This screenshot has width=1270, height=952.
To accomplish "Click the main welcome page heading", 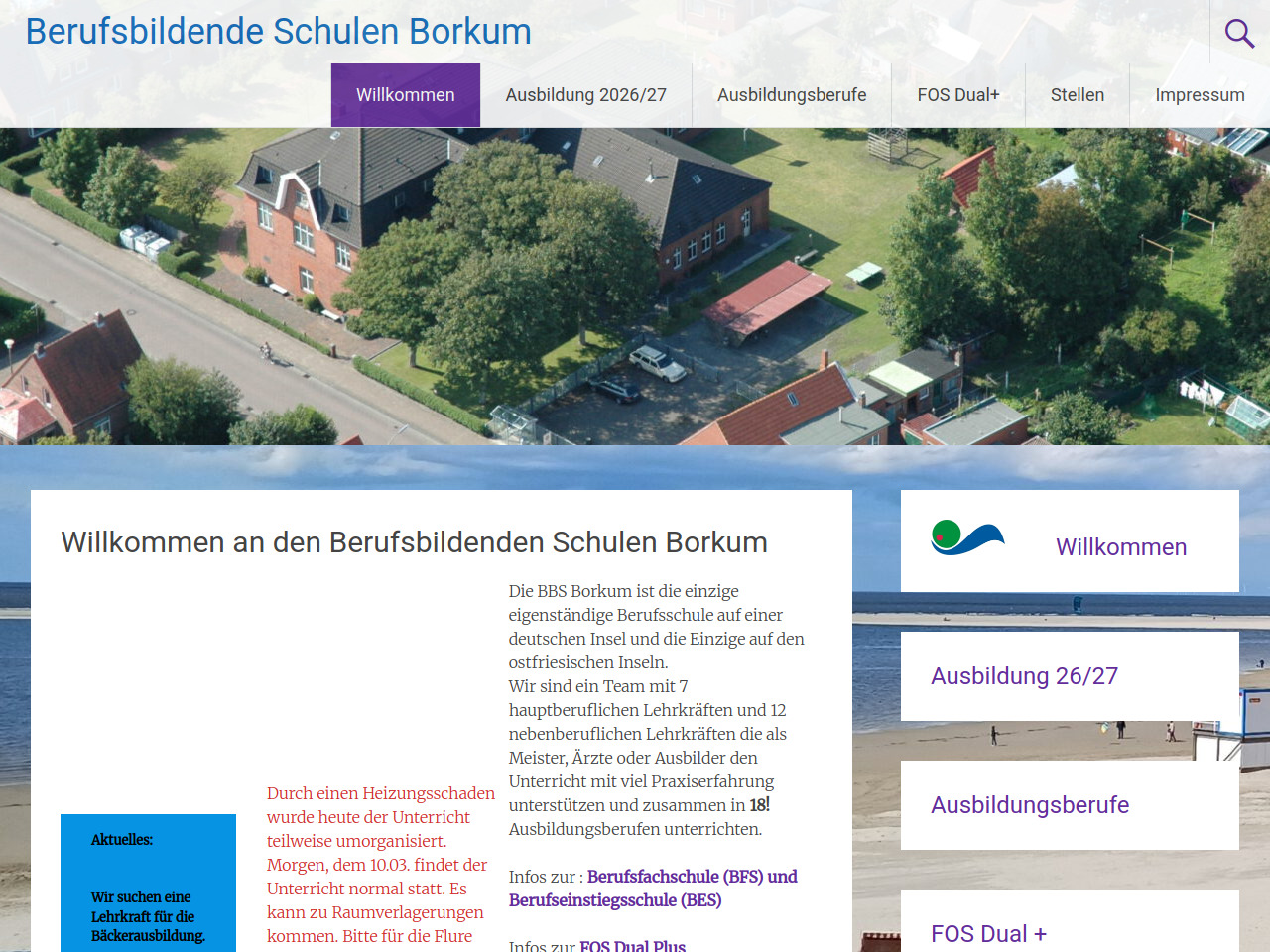I will 414,542.
